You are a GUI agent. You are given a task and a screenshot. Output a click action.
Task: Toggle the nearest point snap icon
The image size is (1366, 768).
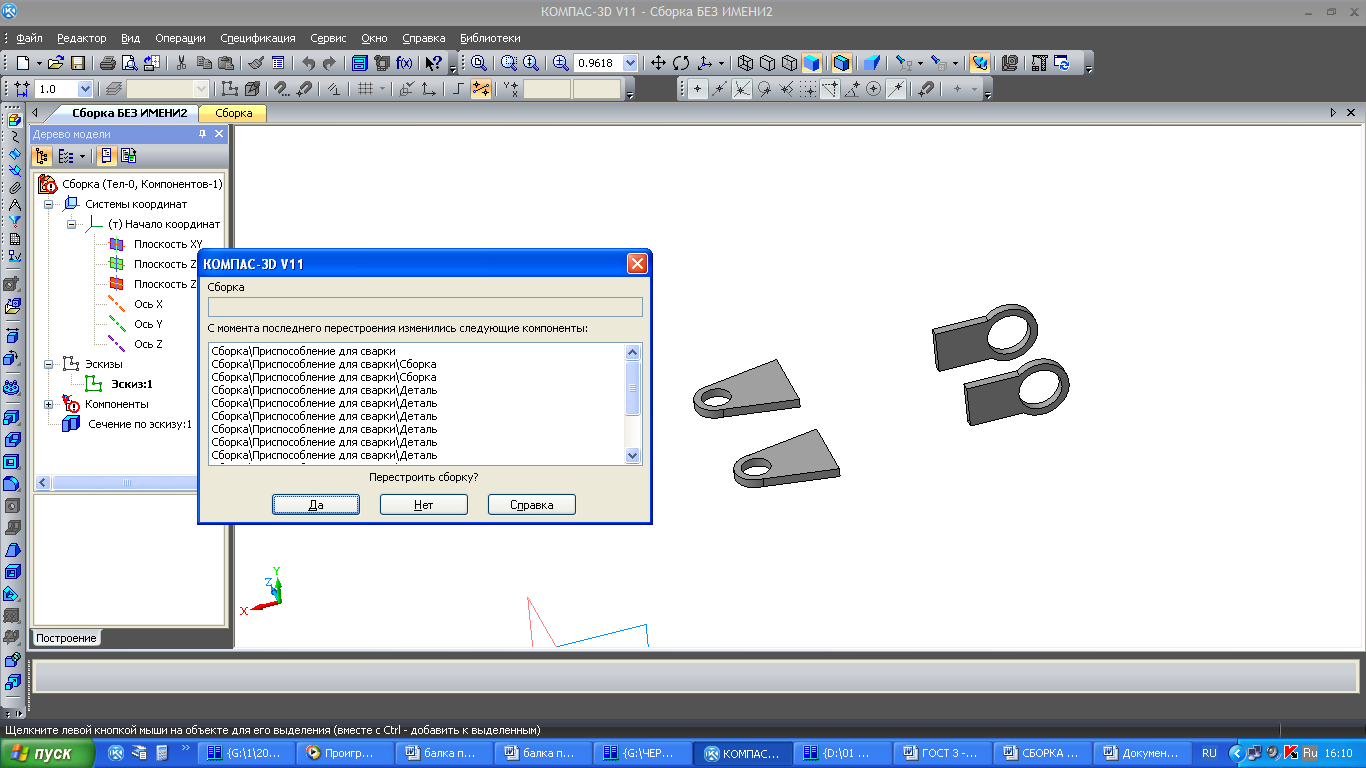tap(698, 89)
